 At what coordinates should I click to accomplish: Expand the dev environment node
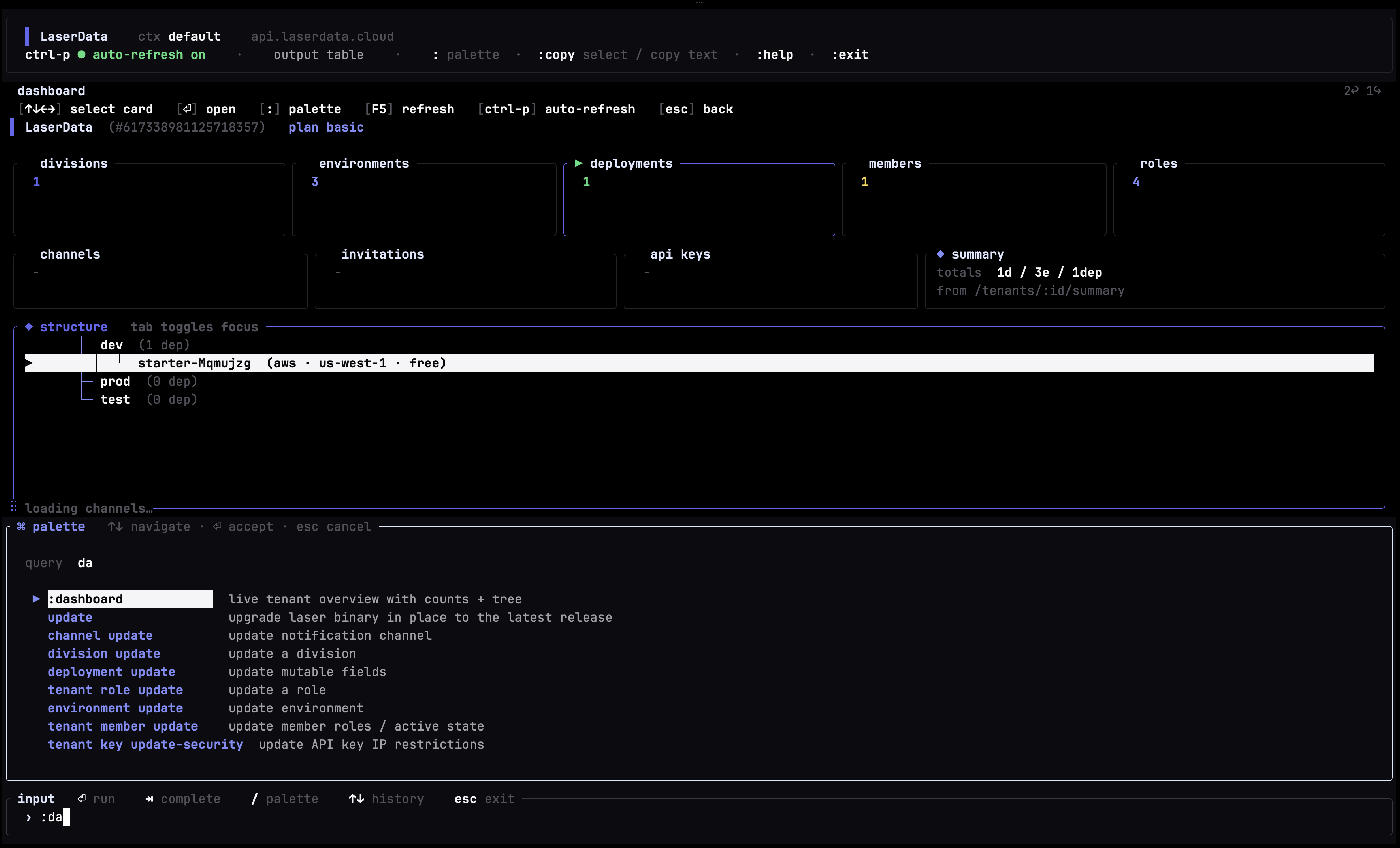pos(111,345)
